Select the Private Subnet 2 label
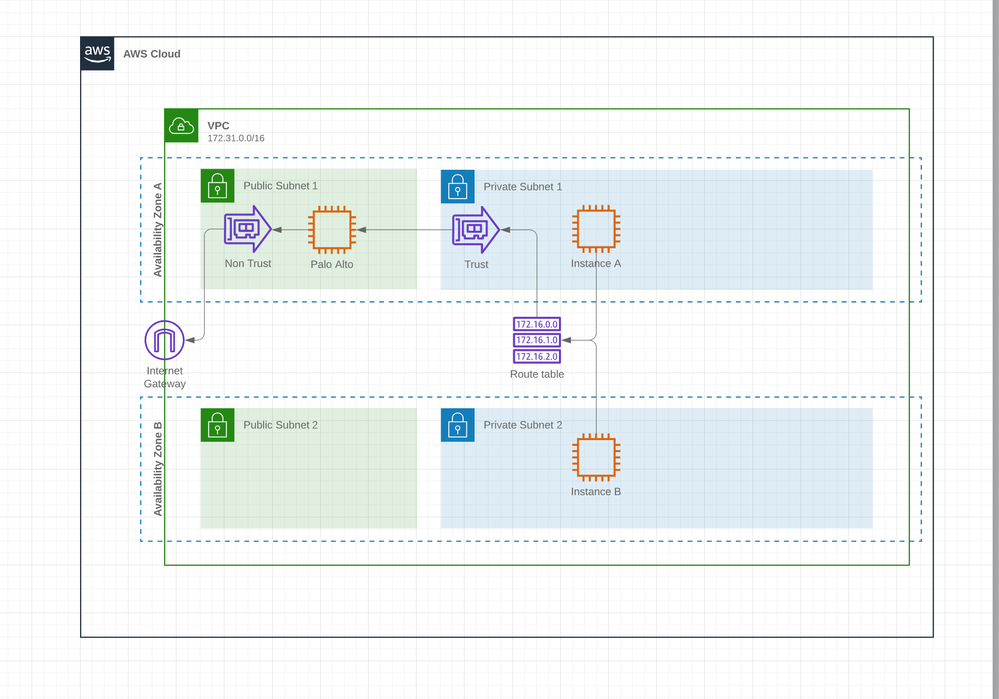Image resolution: width=999 pixels, height=699 pixels. (x=523, y=425)
